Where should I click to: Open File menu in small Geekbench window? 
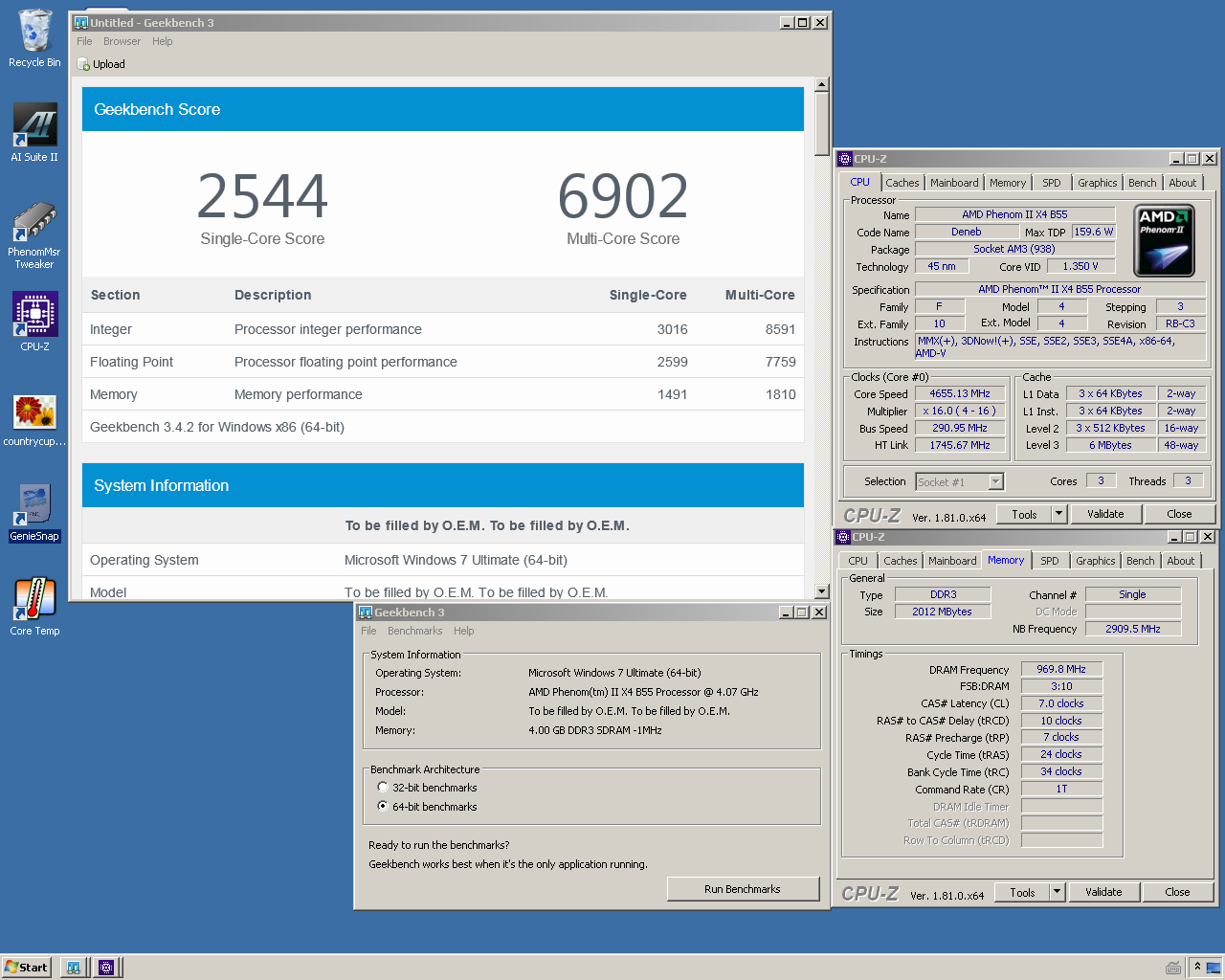click(x=368, y=631)
